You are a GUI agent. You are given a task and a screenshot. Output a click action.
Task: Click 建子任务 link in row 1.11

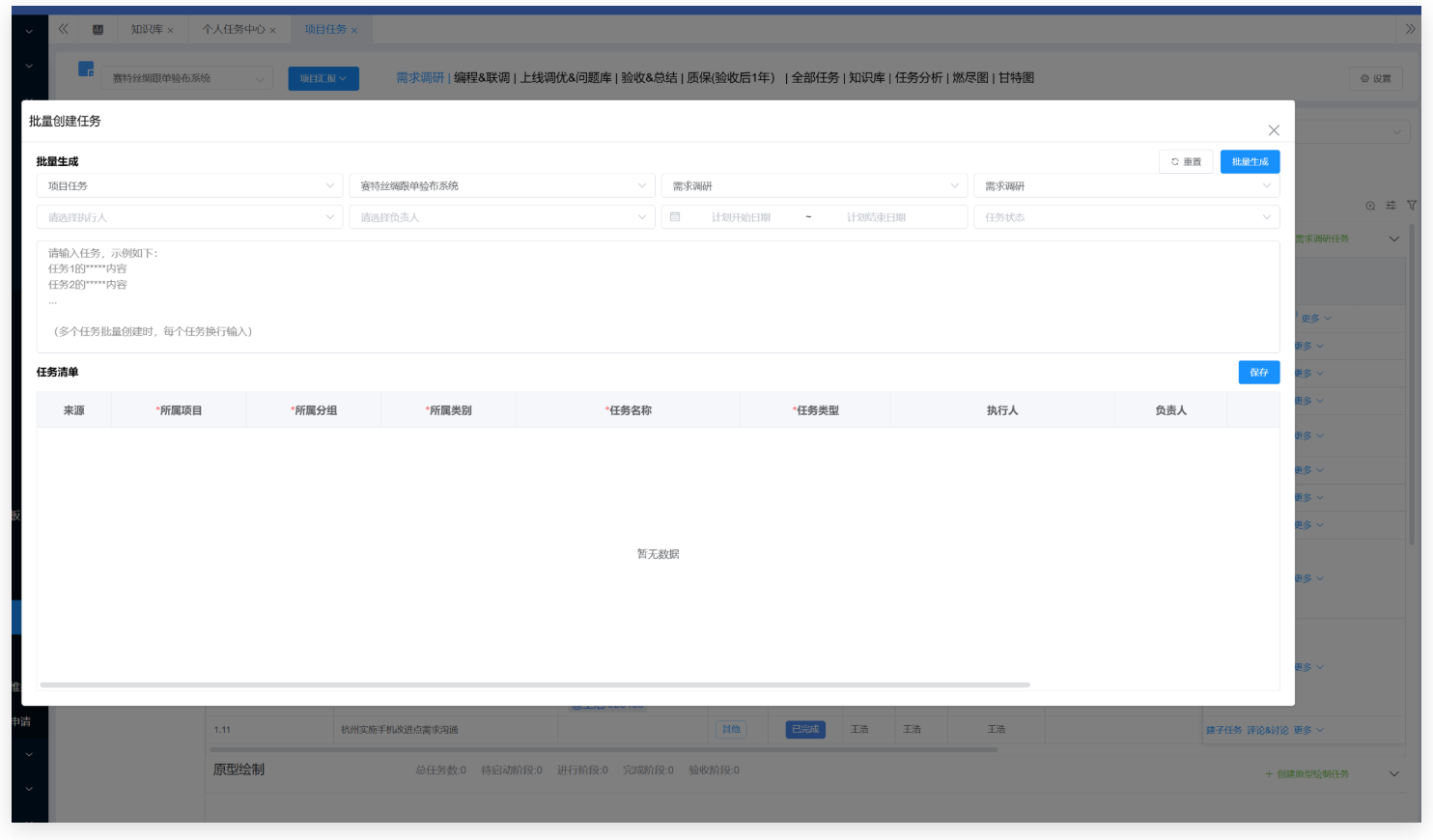coord(1223,730)
